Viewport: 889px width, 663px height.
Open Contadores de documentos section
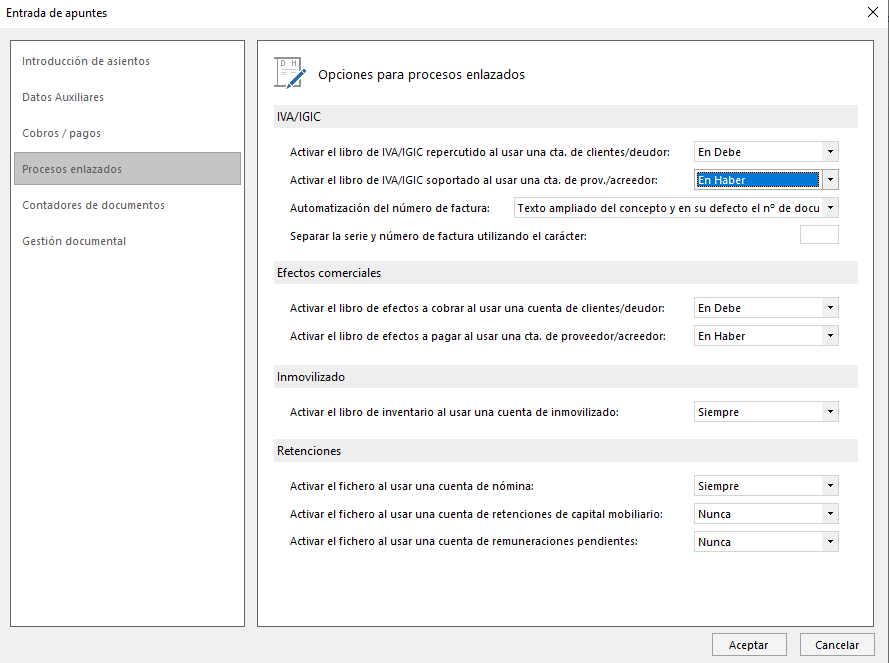pyautogui.click(x=94, y=205)
